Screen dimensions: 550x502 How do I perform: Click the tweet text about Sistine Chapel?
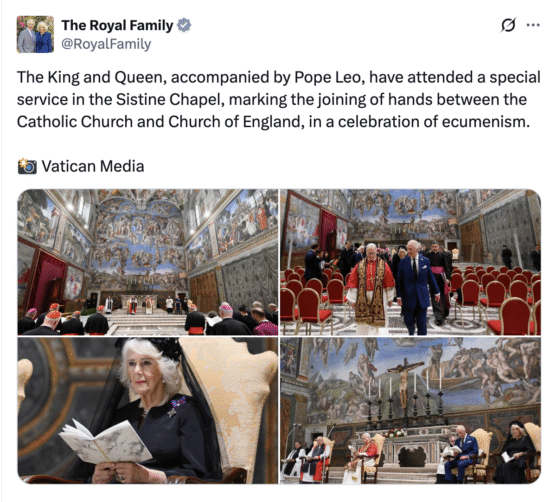coord(279,100)
